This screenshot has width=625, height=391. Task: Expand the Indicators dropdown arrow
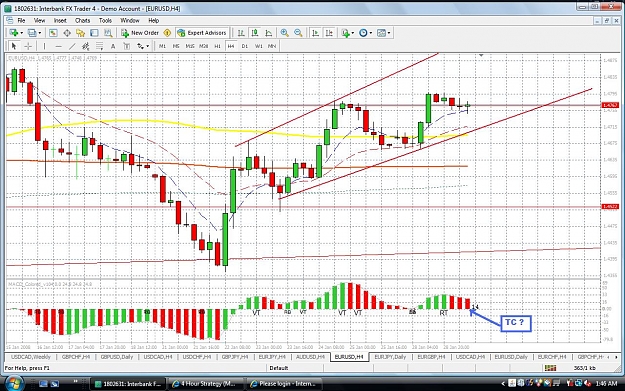tap(353, 33)
